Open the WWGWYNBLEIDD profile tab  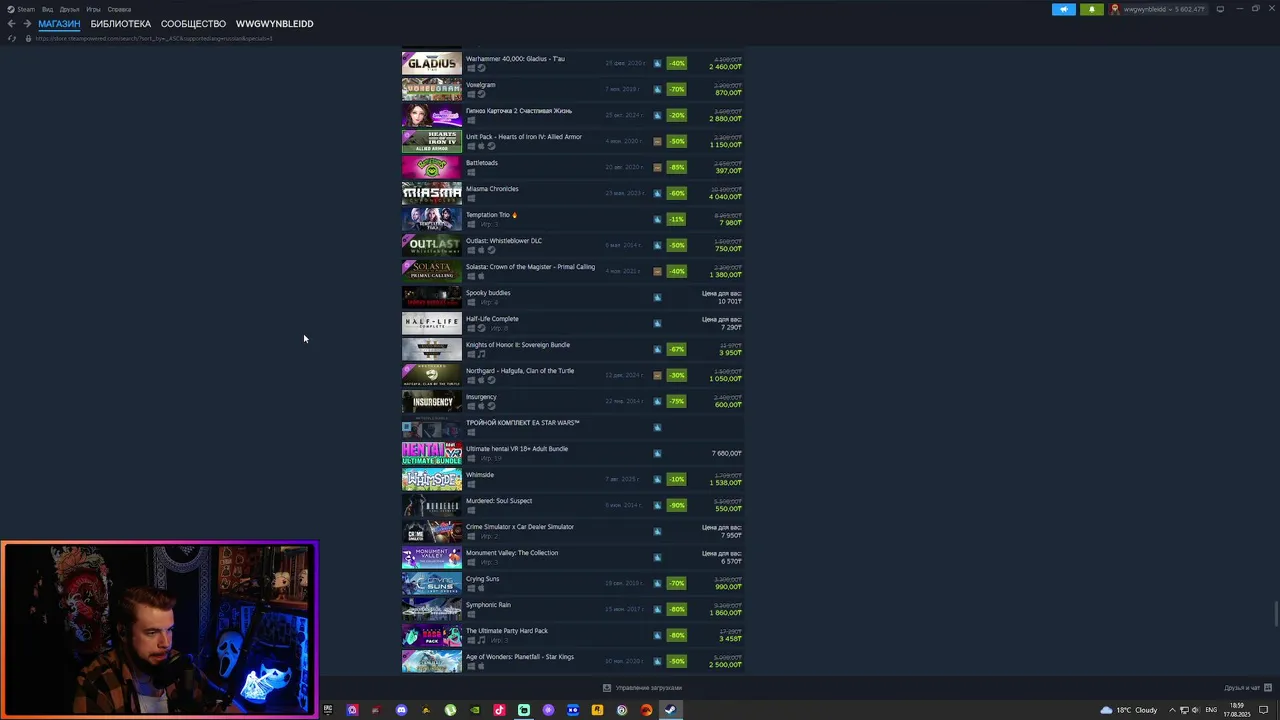(x=274, y=24)
